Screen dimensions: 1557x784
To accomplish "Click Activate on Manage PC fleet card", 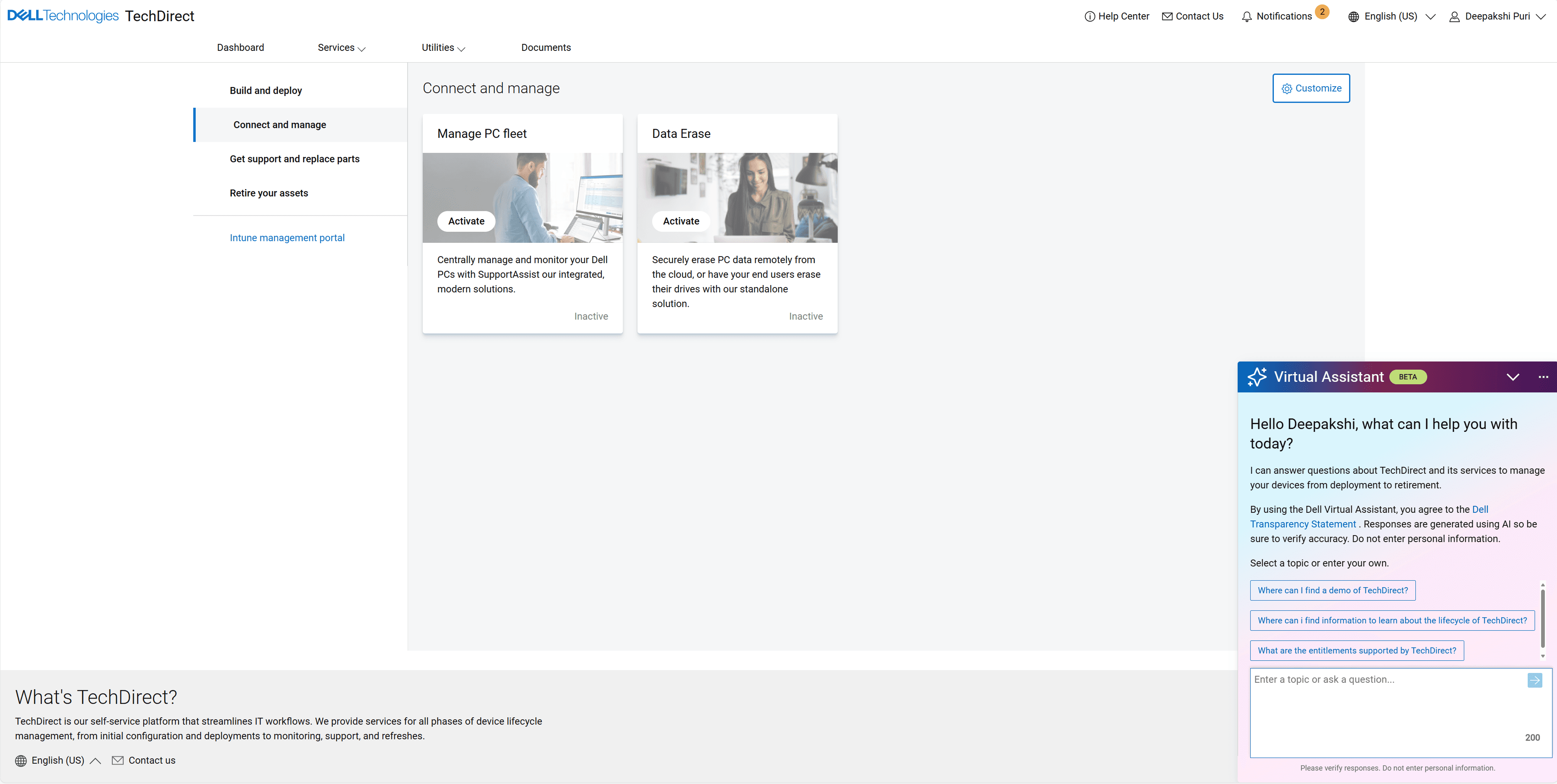I will point(466,221).
